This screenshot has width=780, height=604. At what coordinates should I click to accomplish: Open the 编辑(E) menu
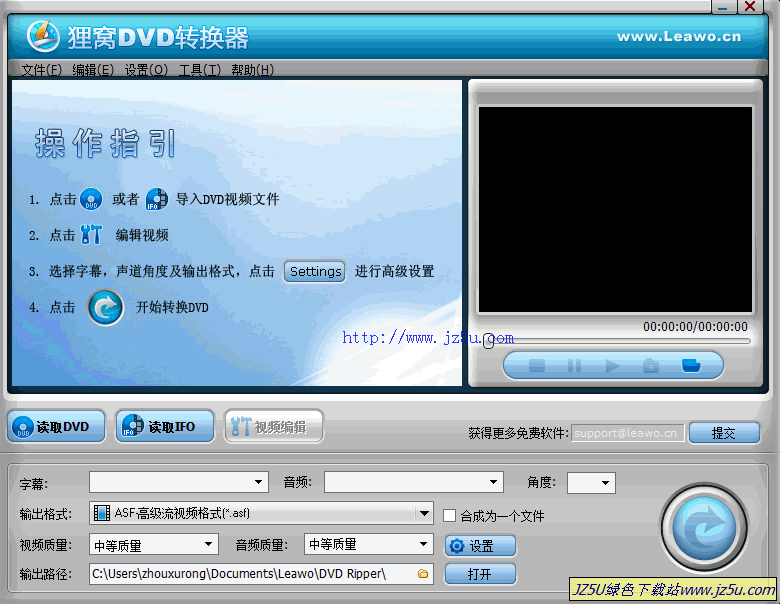(93, 70)
